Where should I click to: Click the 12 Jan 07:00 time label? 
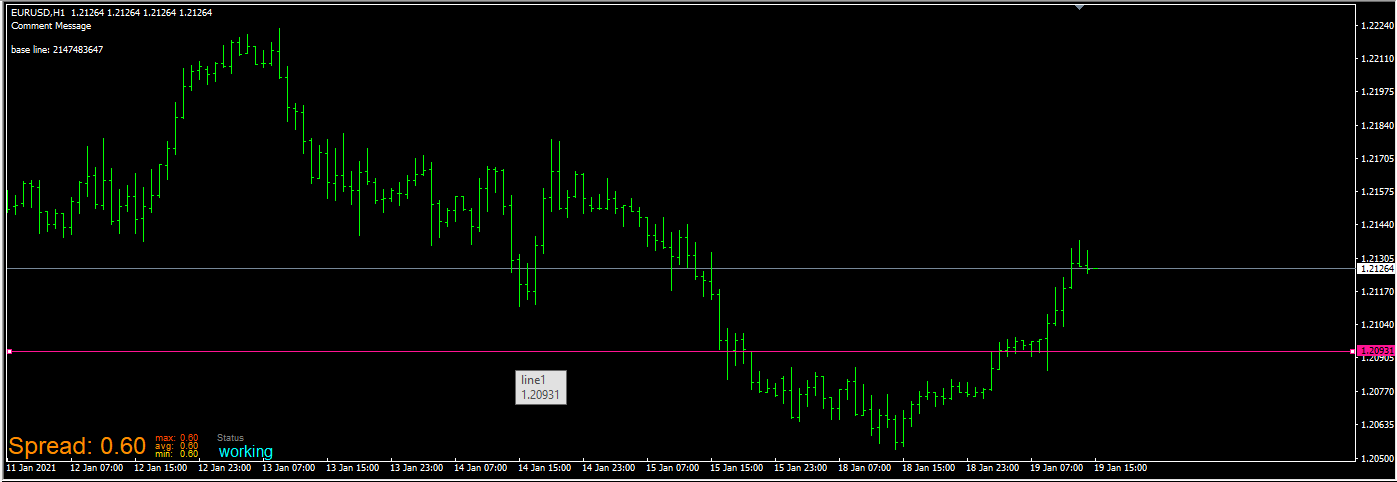coord(97,468)
